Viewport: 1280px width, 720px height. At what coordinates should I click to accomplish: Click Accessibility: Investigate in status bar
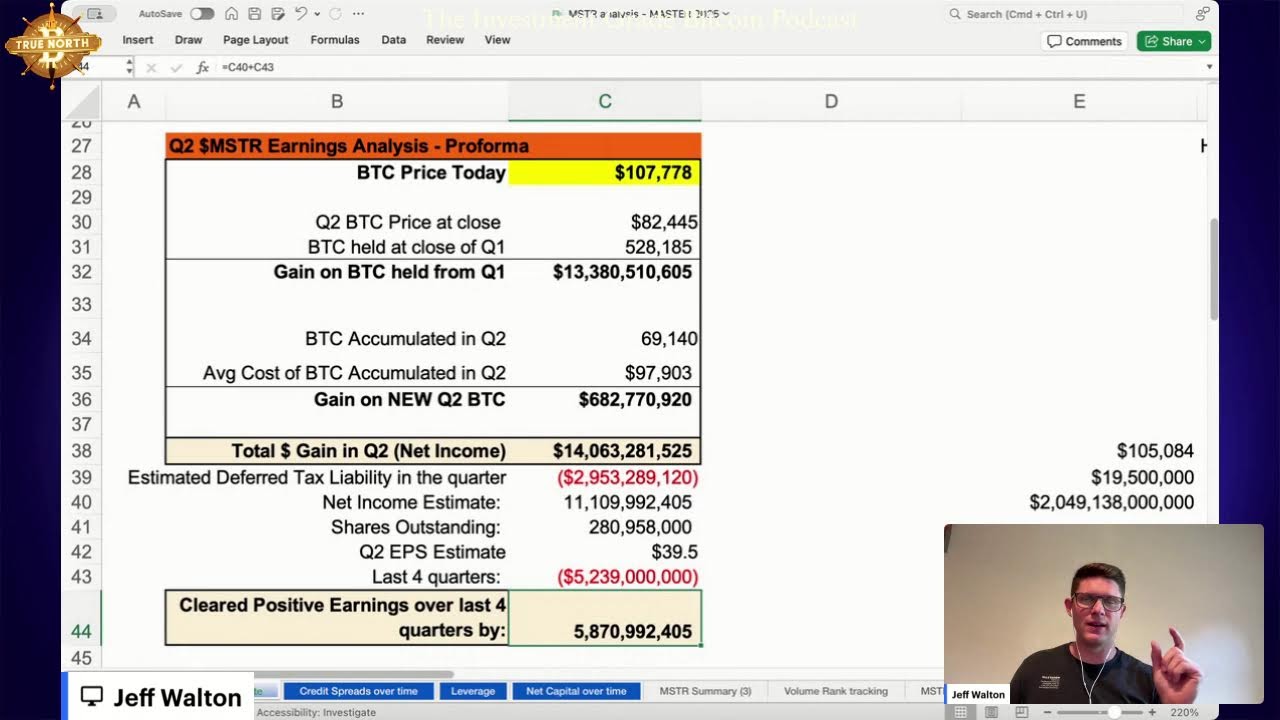316,712
